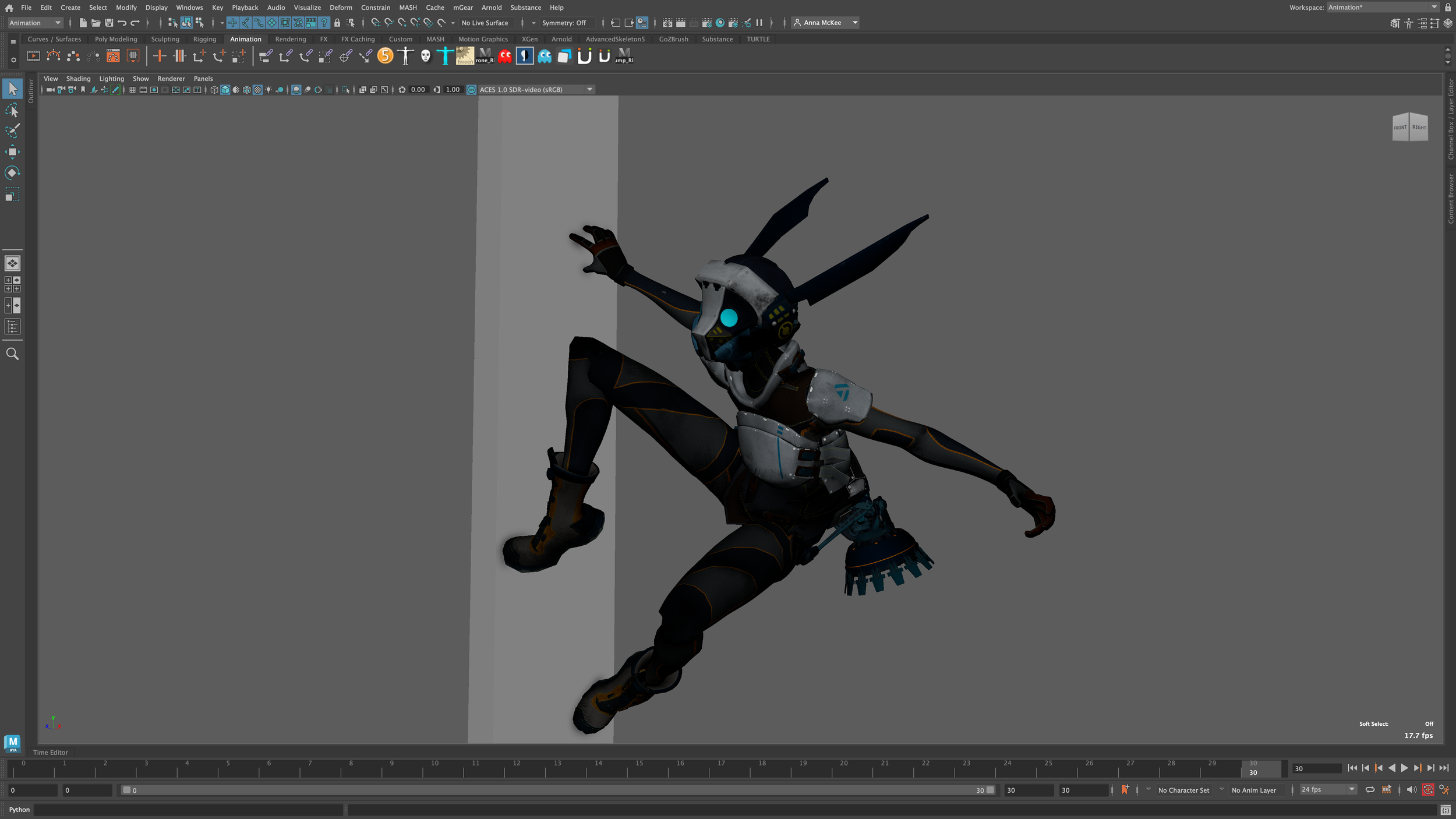The height and width of the screenshot is (819, 1456).
Task: Click the Set Key shelf icon
Action: click(x=159, y=57)
